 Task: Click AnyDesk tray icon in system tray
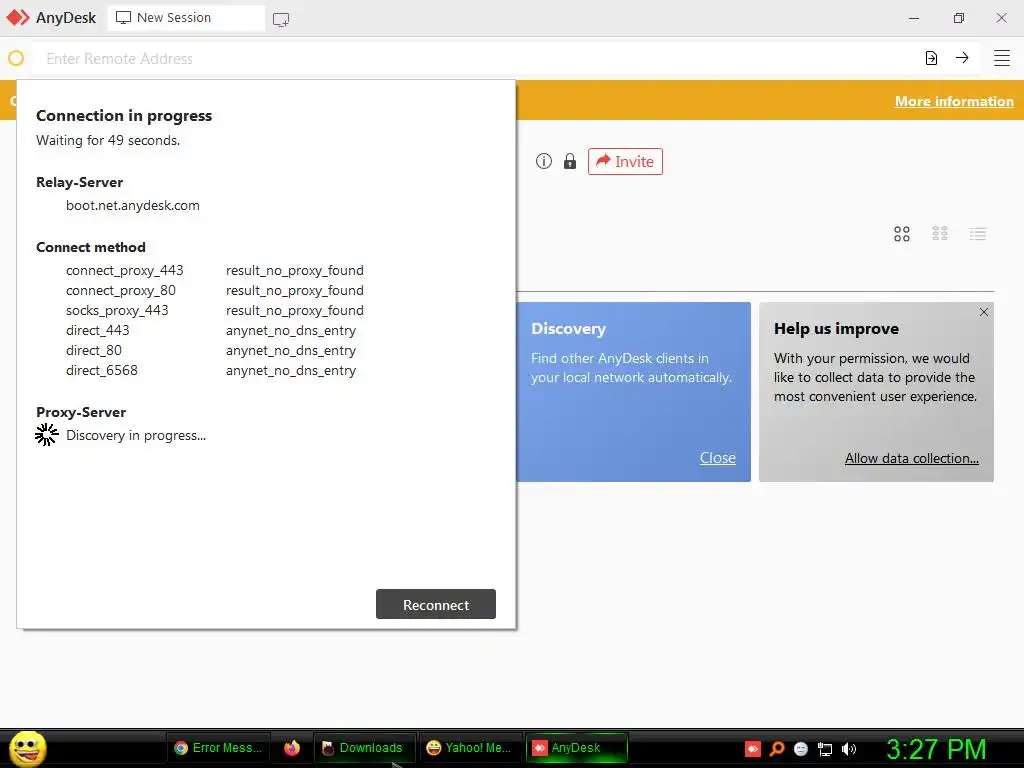753,749
